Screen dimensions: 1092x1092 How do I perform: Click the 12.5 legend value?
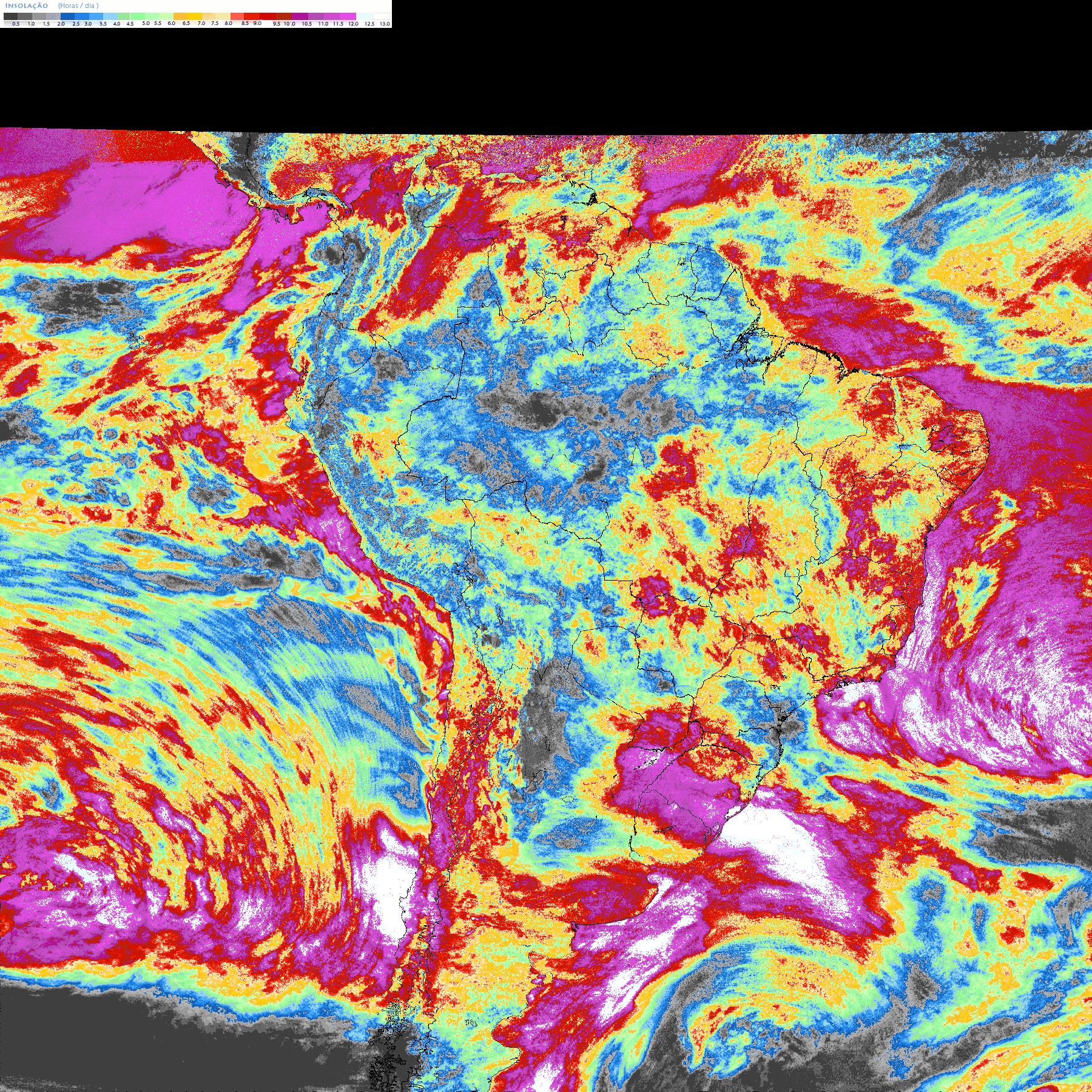tap(369, 24)
